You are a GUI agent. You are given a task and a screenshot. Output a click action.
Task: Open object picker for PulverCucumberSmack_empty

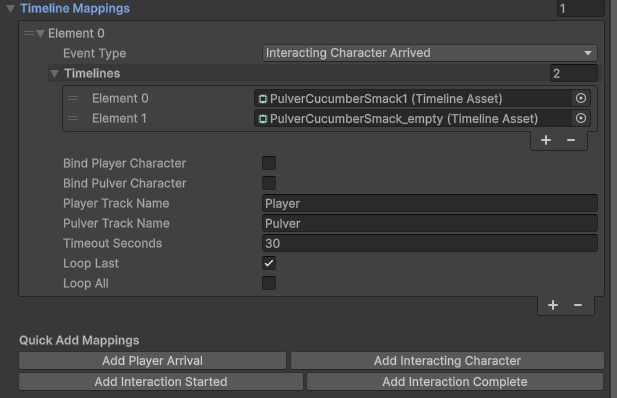pyautogui.click(x=581, y=118)
